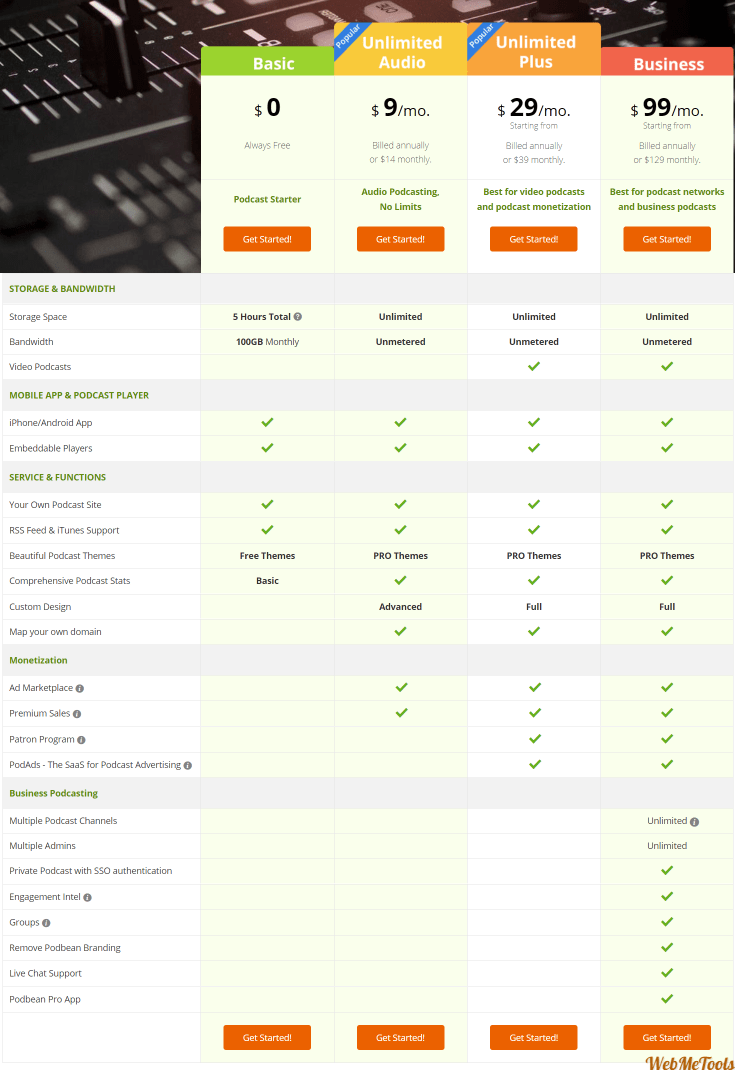Click Unlimited value in Multiple Admins row
The width and height of the screenshot is (735, 1070).
coord(667,845)
